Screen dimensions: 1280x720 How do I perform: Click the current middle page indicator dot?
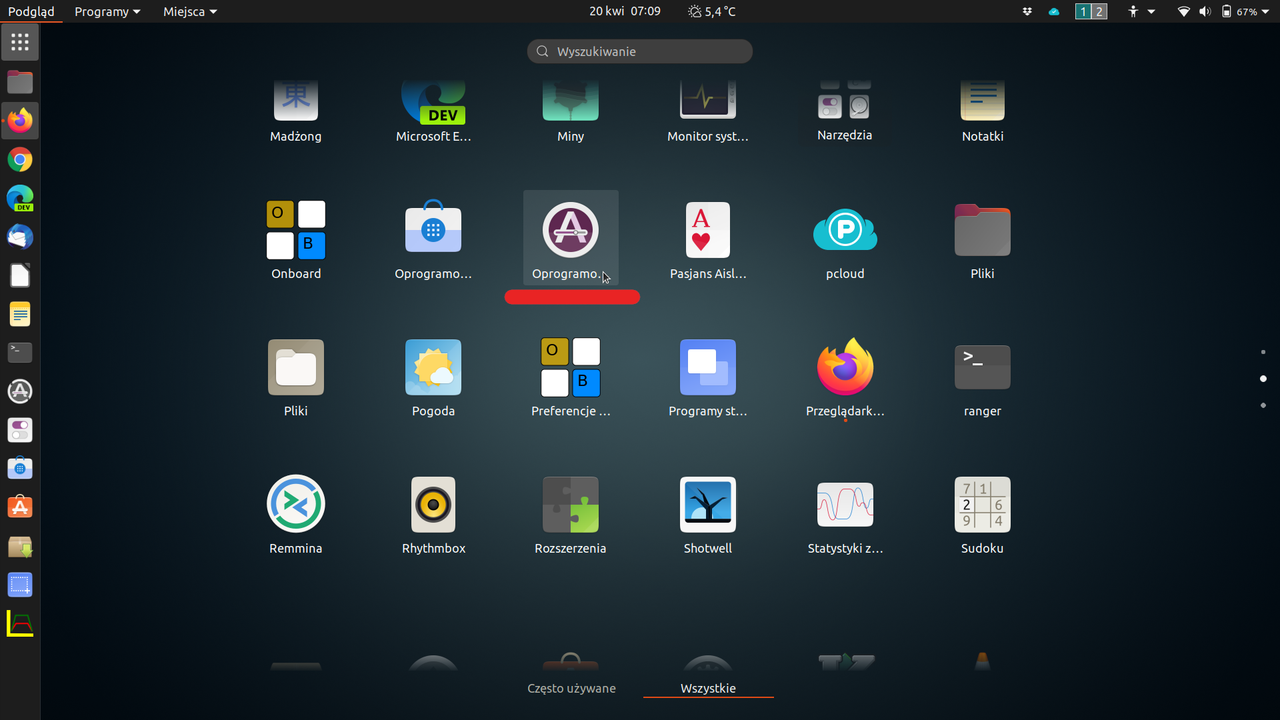1263,379
